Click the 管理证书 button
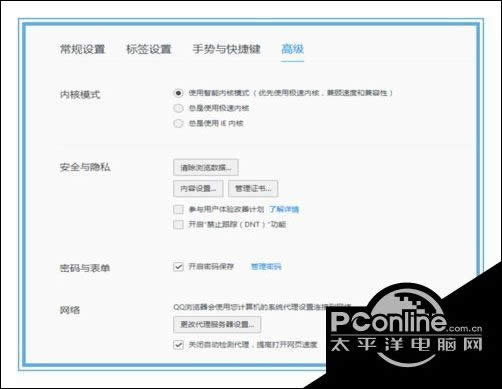The height and width of the screenshot is (389, 502). [253, 189]
